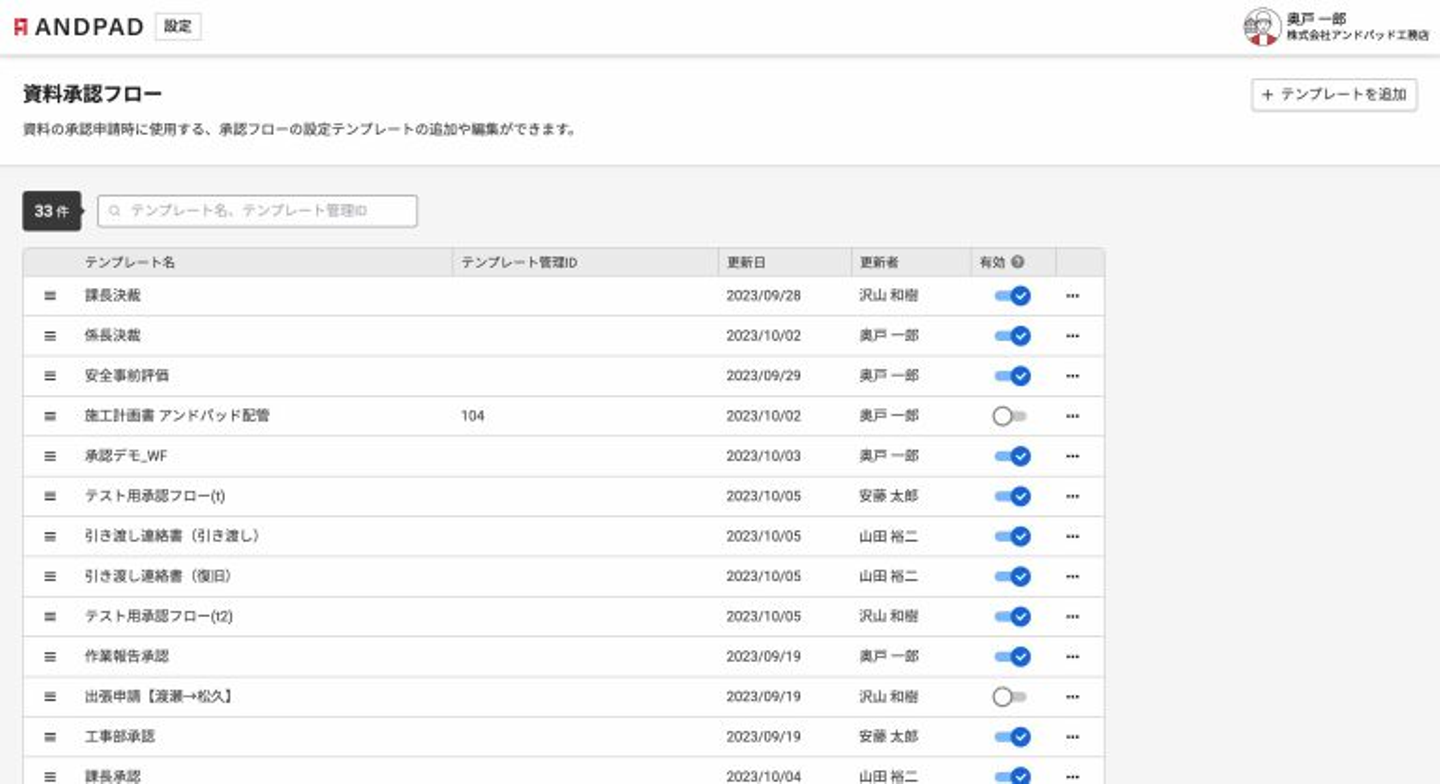Open more options for テスト用承認フロー(t)
Screen dimensions: 1440x784
point(1072,496)
